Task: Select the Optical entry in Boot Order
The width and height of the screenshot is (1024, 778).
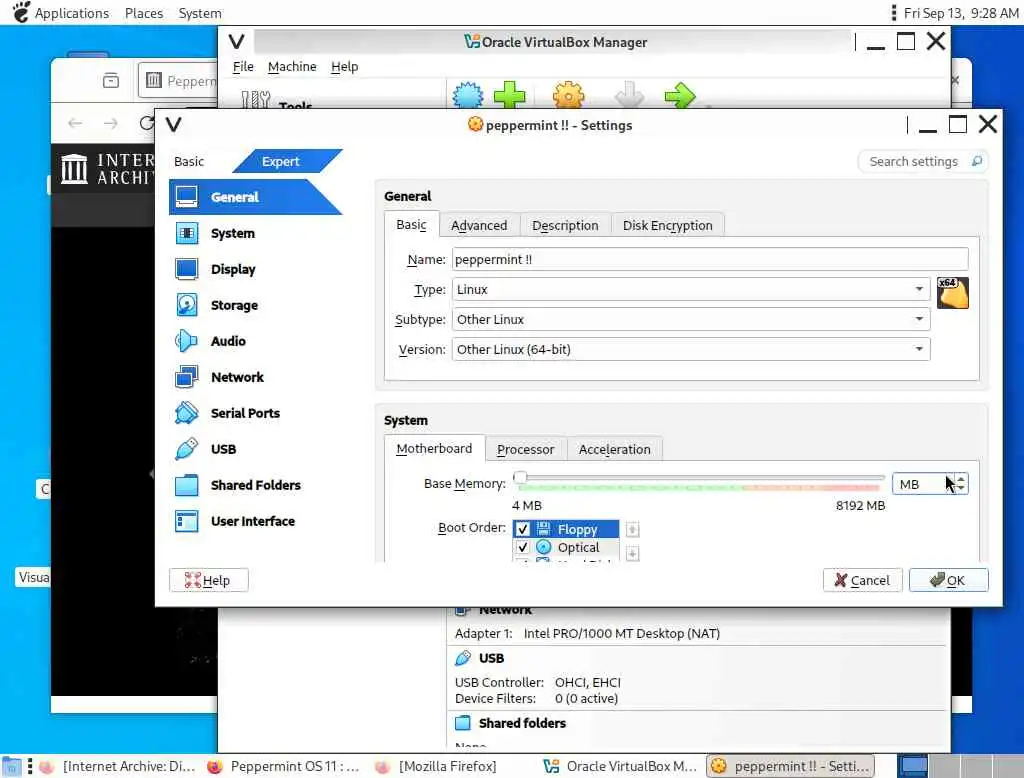Action: click(x=577, y=547)
